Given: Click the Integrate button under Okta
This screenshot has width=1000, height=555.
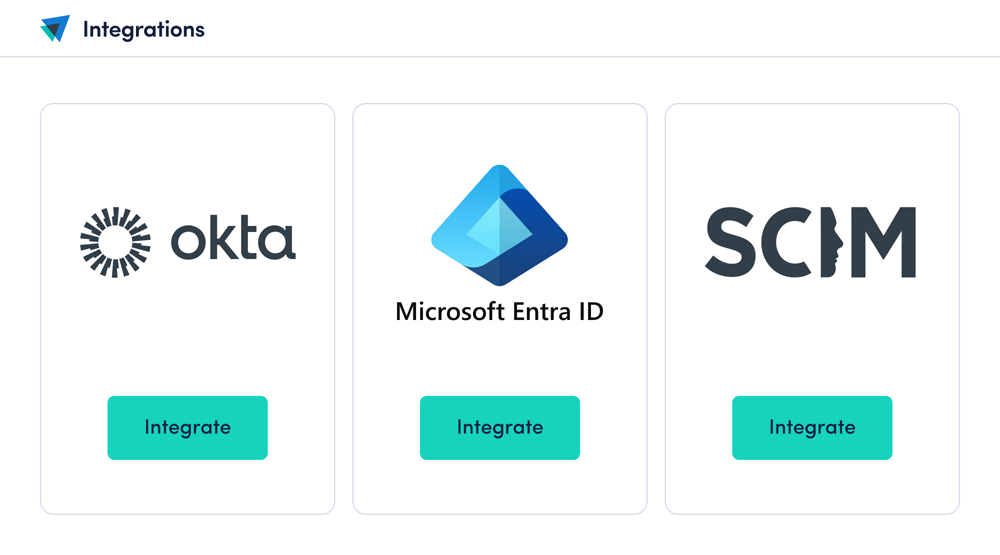Looking at the screenshot, I should [x=188, y=427].
